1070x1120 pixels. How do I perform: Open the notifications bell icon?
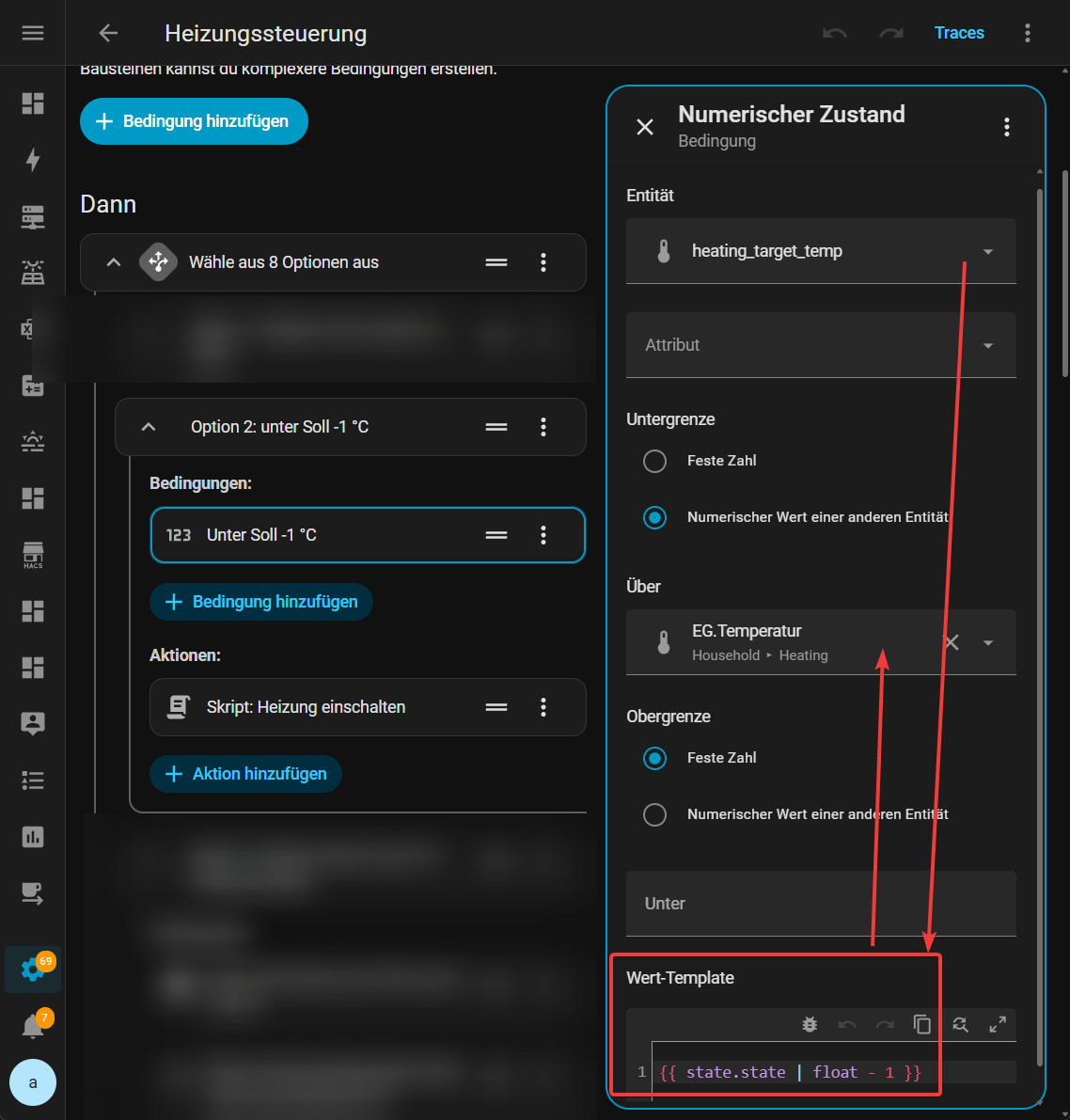pyautogui.click(x=33, y=1026)
